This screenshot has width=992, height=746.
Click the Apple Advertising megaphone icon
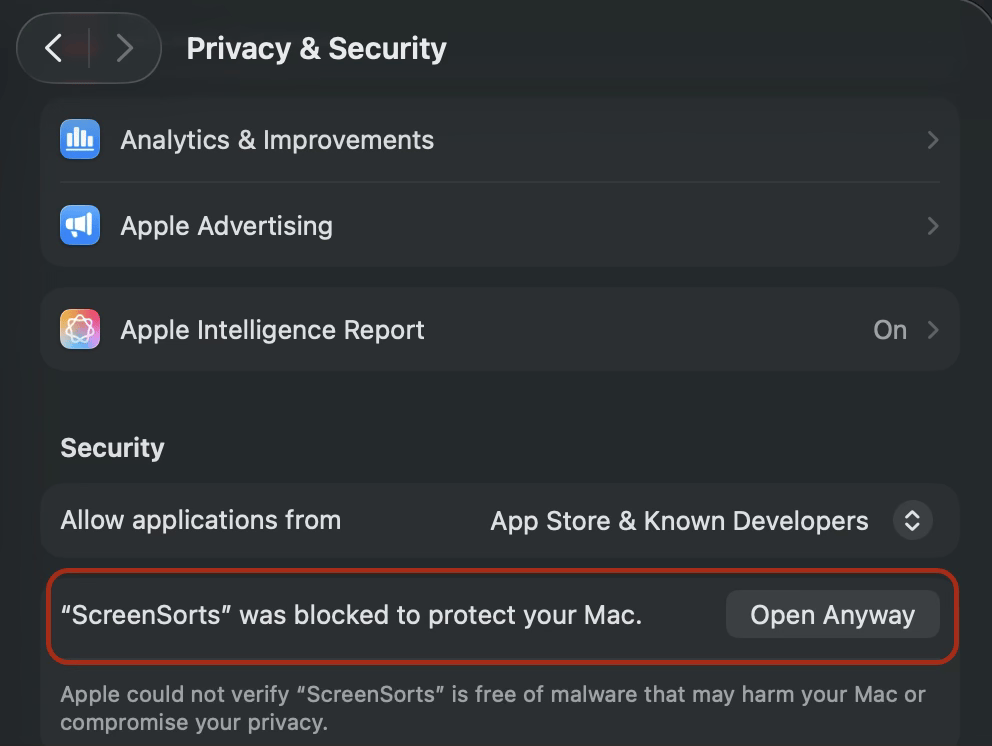click(80, 226)
